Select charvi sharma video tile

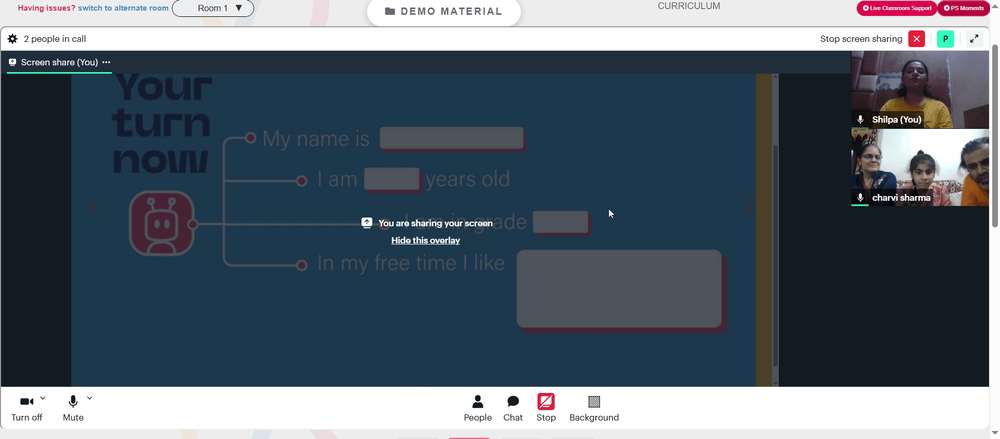pos(920,167)
